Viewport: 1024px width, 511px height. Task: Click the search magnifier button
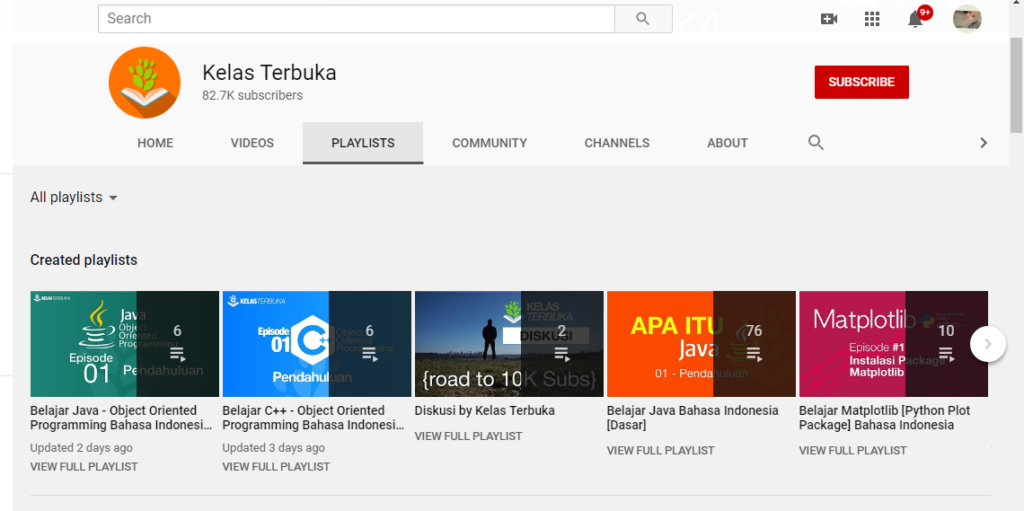(643, 19)
